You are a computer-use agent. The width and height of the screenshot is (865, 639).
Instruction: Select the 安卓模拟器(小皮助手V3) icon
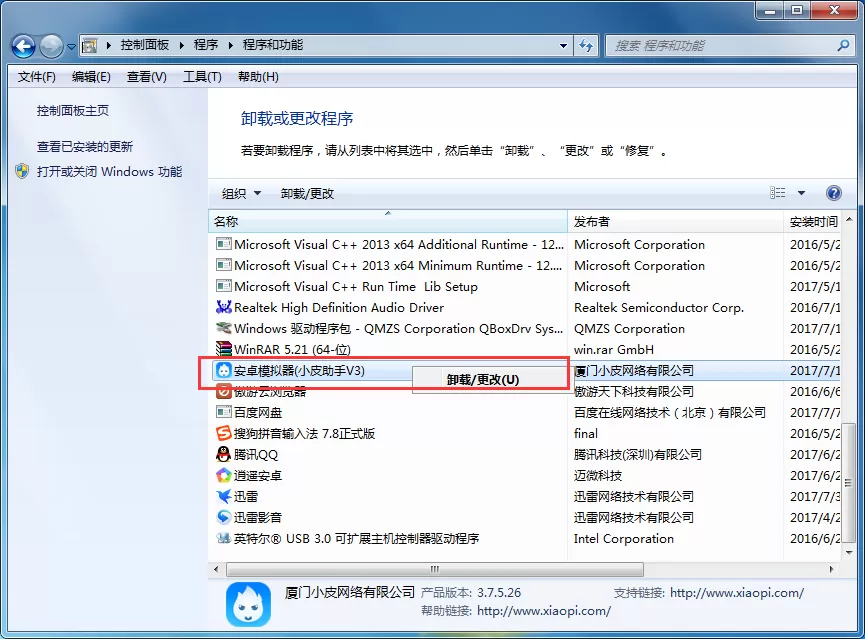click(223, 370)
